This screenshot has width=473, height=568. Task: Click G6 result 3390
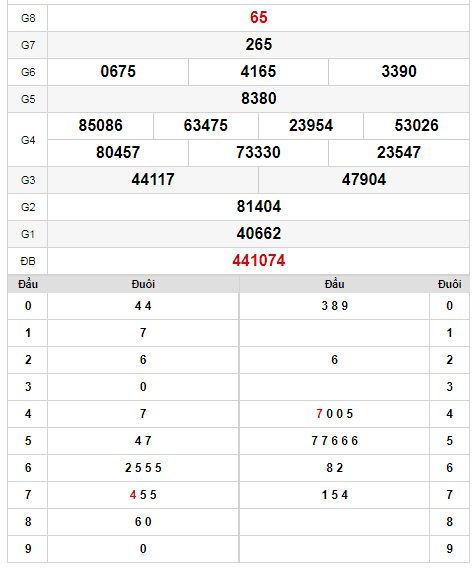pyautogui.click(x=399, y=71)
